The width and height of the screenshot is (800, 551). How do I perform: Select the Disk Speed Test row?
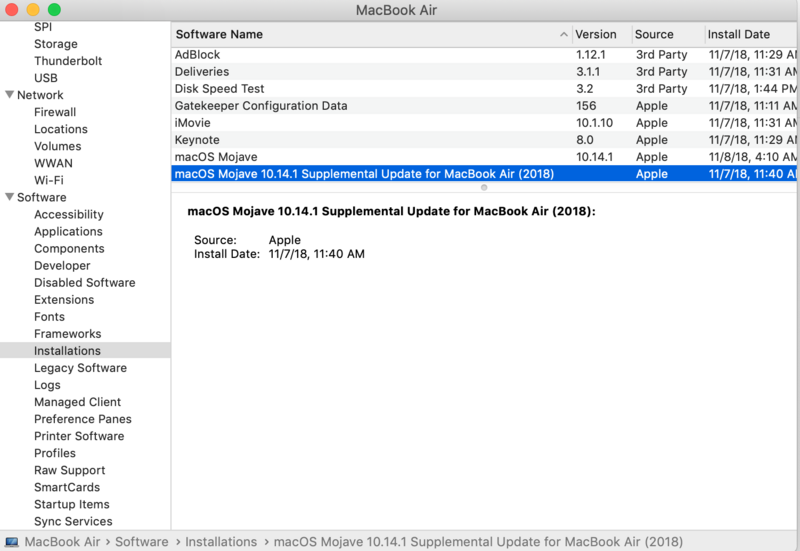pyautogui.click(x=484, y=89)
